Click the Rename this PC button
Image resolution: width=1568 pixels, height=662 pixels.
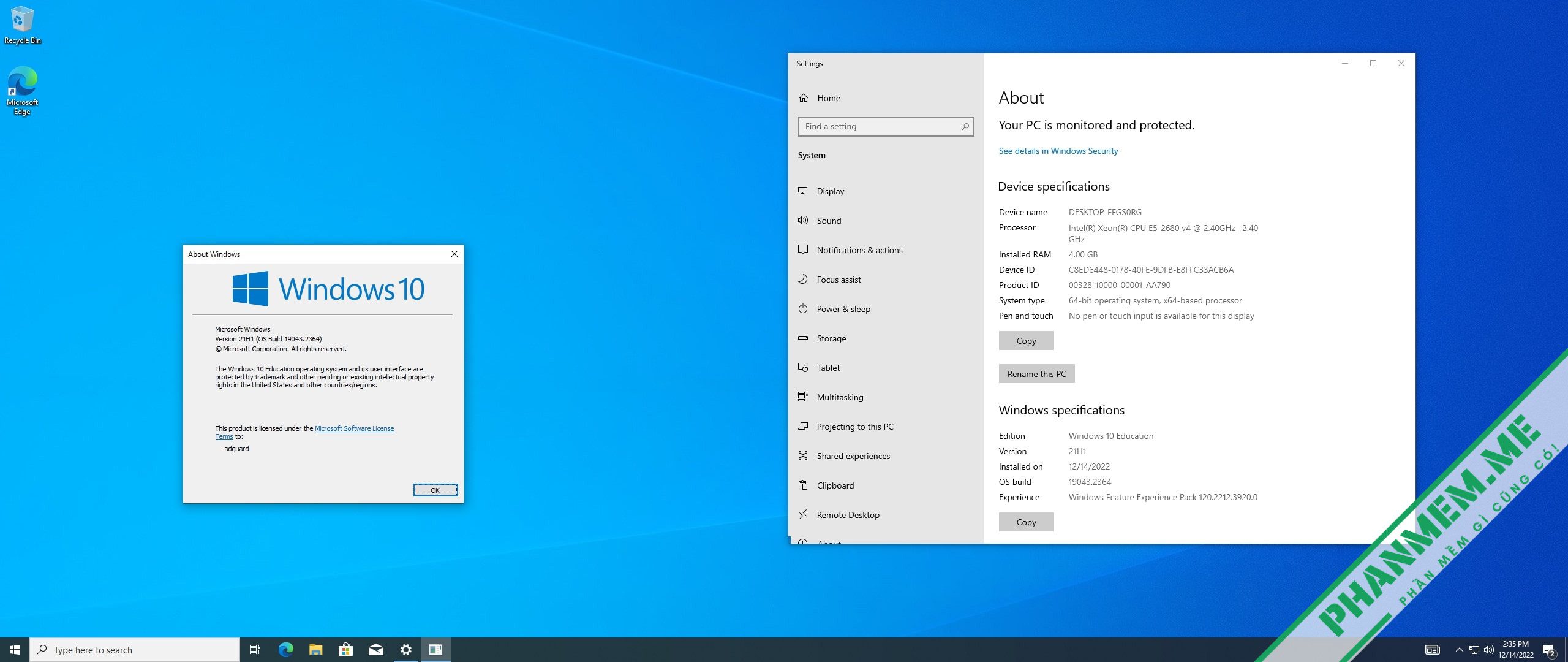pos(1036,374)
